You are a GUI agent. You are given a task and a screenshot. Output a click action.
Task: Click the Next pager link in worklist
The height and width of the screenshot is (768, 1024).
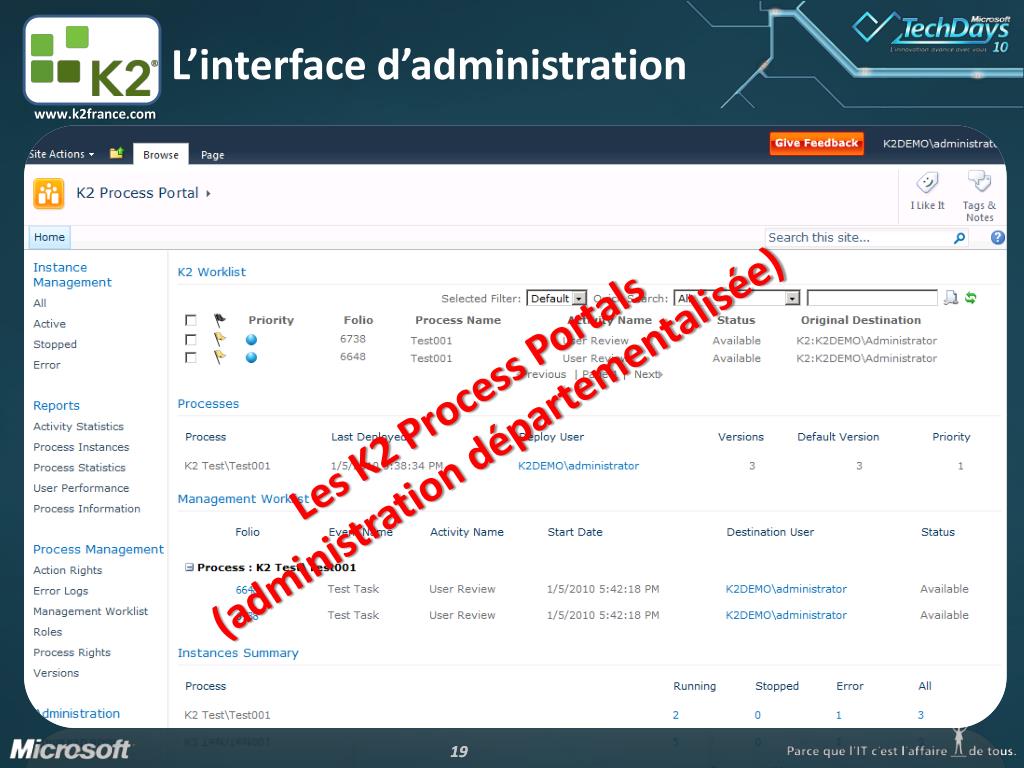coord(648,374)
